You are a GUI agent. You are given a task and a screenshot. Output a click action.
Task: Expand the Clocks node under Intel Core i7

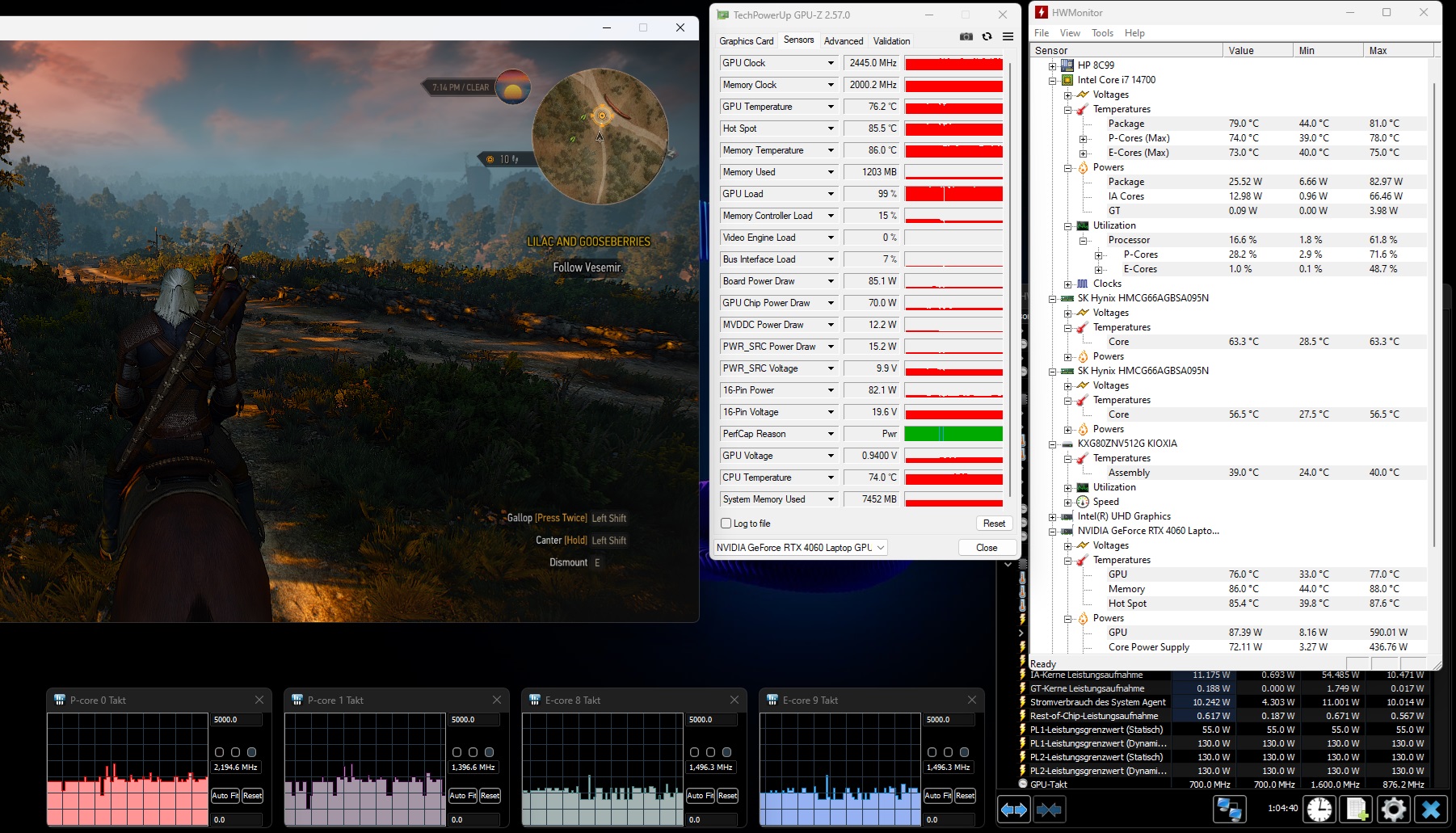pos(1067,284)
